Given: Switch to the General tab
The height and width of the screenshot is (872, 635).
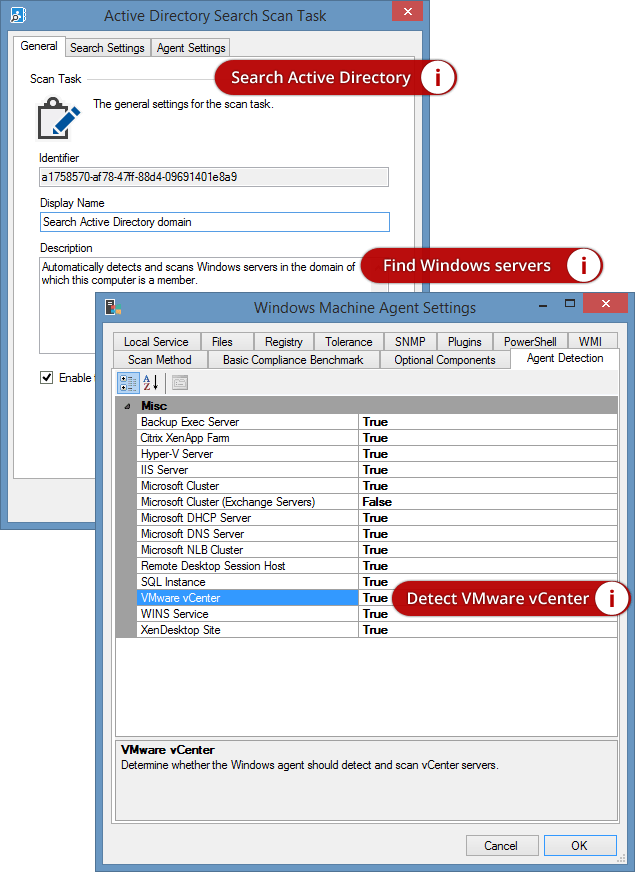Looking at the screenshot, I should (39, 46).
